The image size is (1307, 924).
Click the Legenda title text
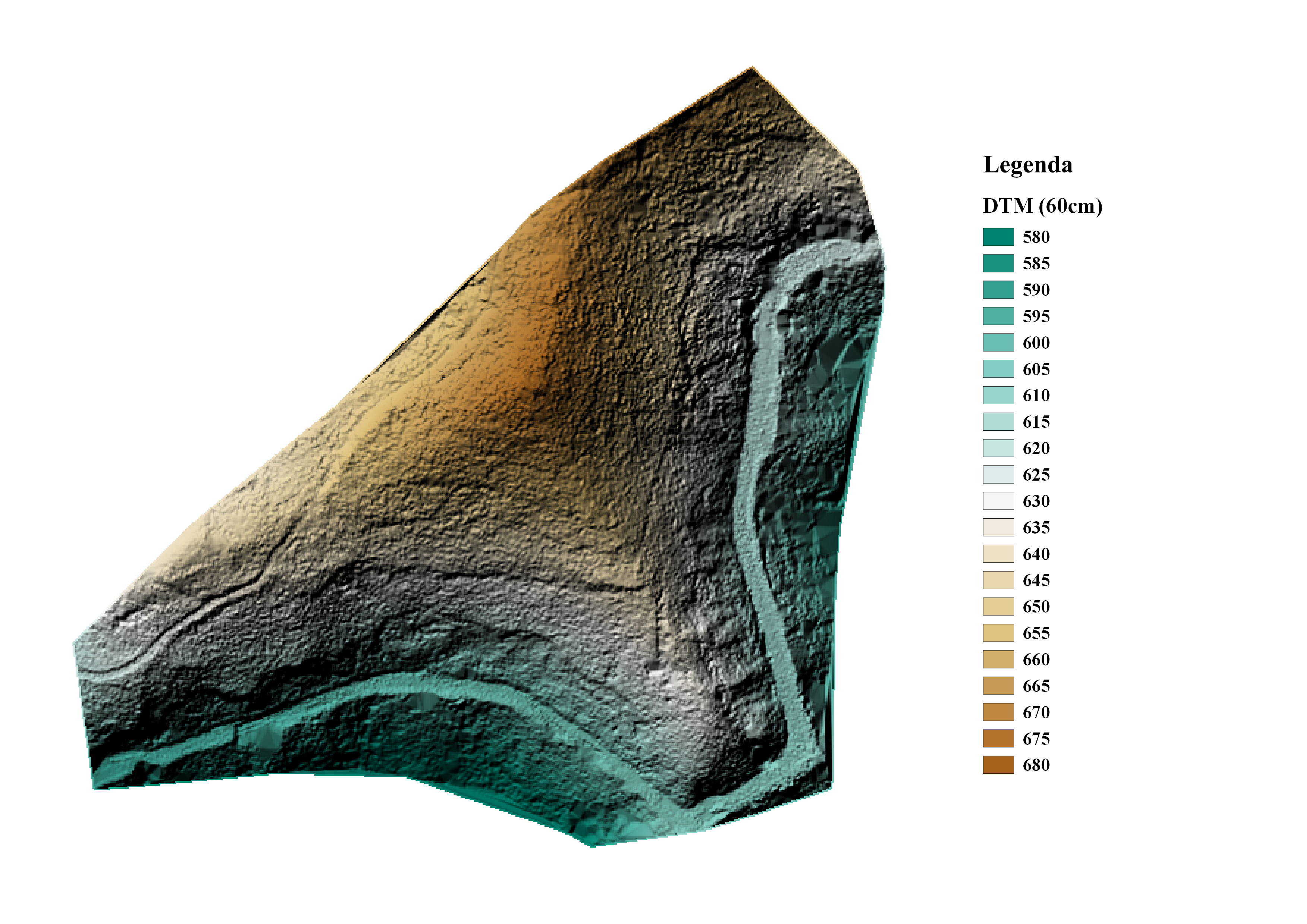pos(1028,165)
